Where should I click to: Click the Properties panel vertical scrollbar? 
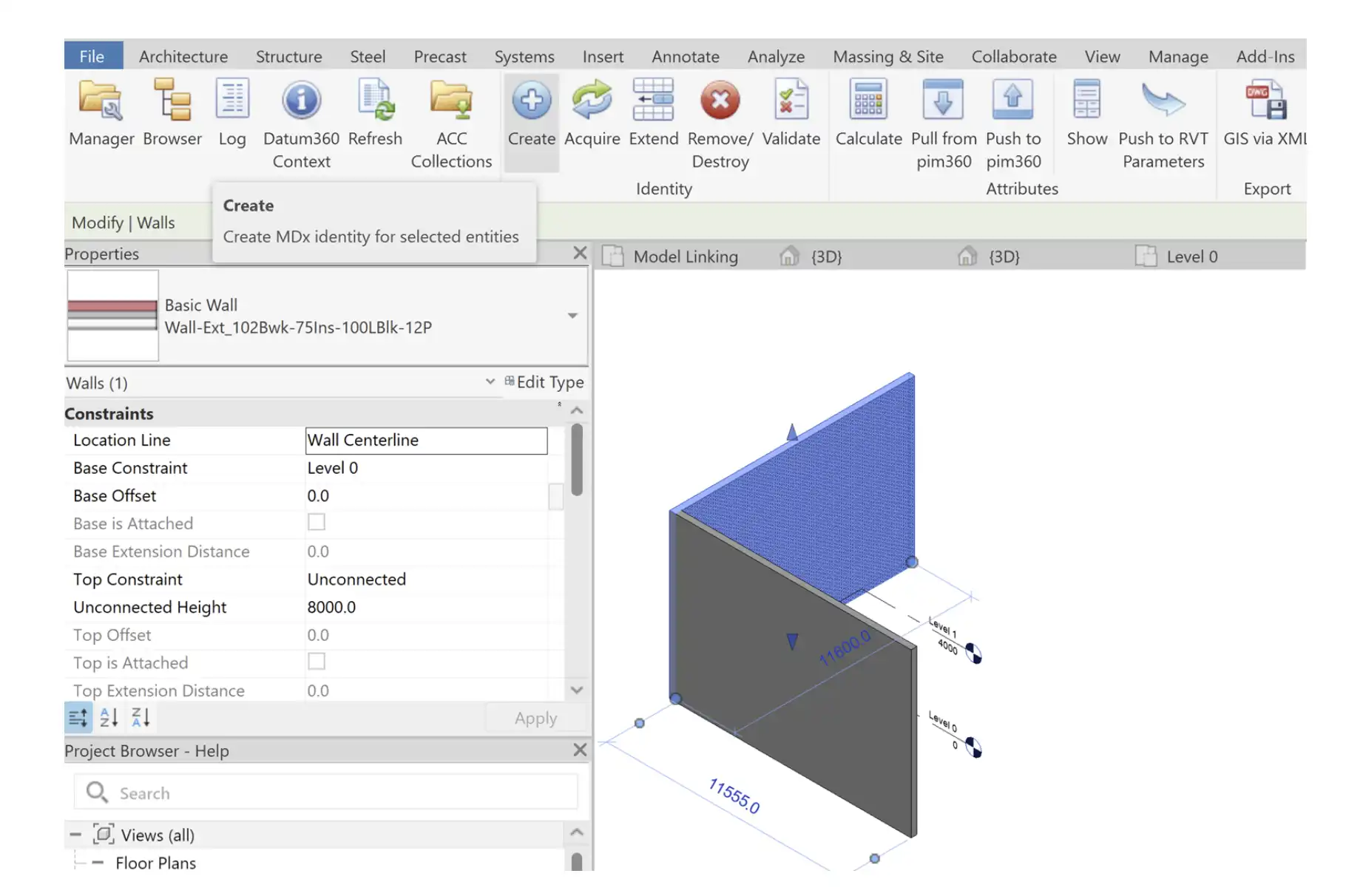point(577,460)
